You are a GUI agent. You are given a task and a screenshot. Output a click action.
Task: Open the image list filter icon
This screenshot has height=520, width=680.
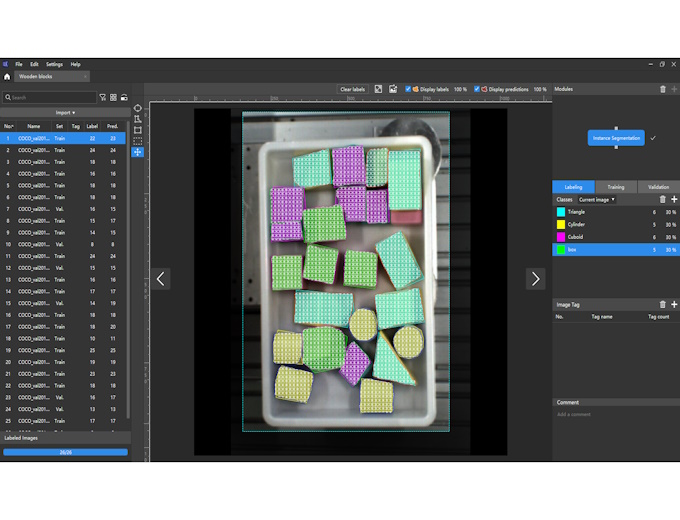coord(103,98)
